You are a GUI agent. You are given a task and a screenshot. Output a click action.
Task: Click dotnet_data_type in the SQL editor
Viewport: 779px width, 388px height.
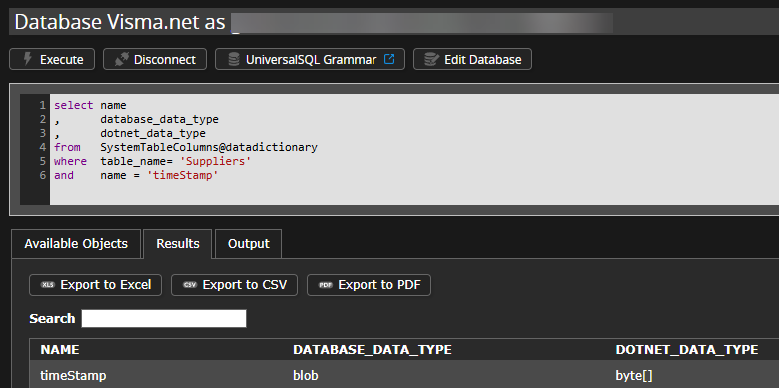click(x=153, y=134)
